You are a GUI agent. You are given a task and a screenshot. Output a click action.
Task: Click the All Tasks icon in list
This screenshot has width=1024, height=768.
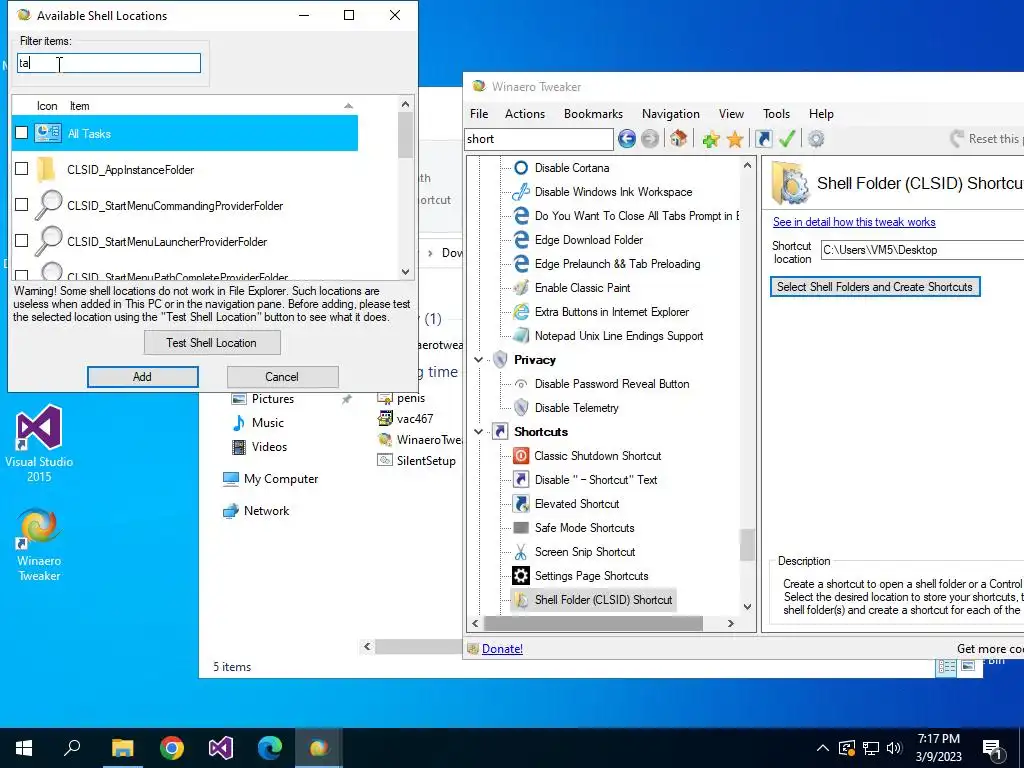[x=48, y=133]
